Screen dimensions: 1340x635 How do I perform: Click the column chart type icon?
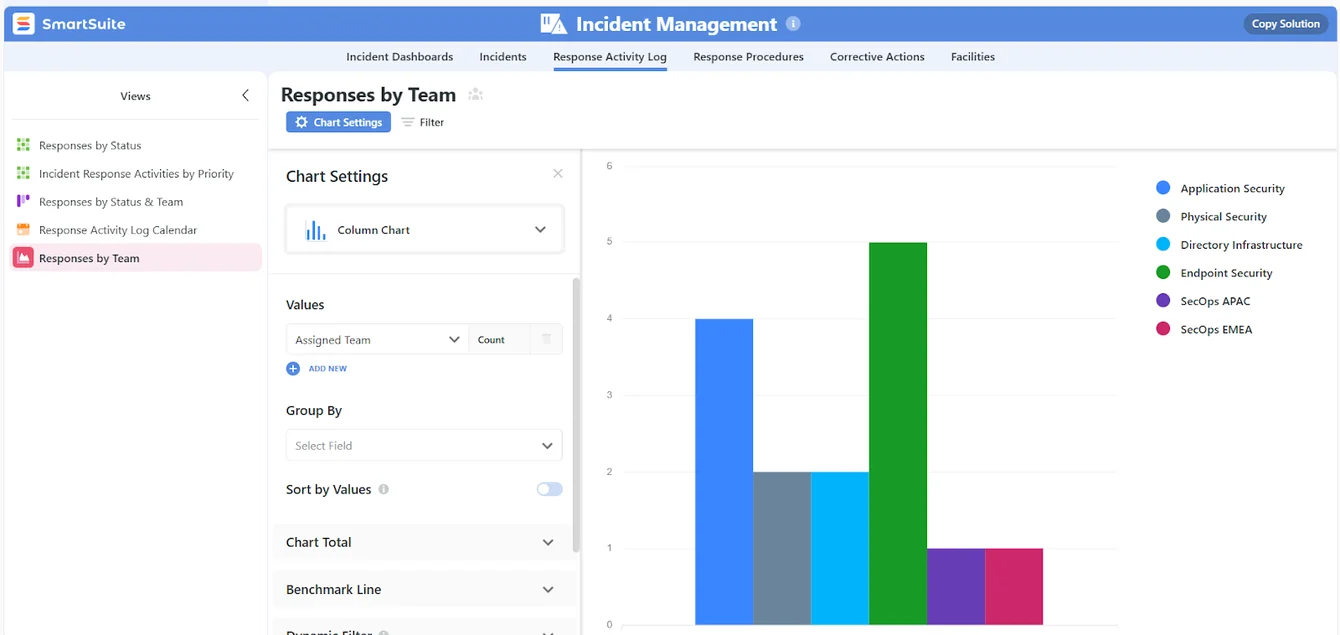316,230
